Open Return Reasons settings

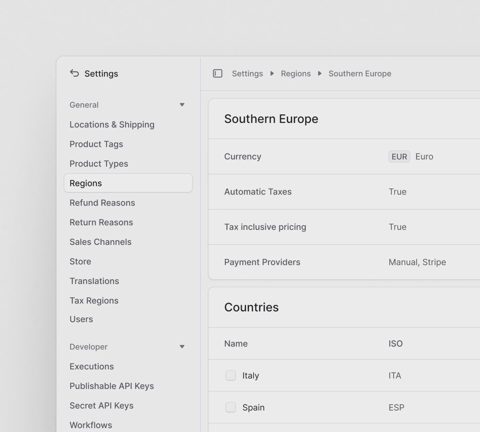click(101, 222)
